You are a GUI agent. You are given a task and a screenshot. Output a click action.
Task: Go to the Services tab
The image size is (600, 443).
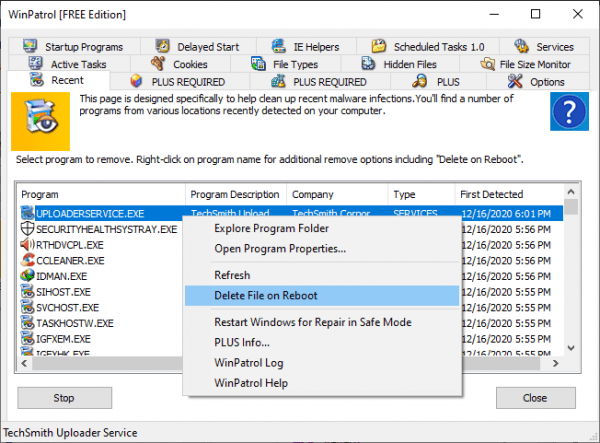pos(544,47)
